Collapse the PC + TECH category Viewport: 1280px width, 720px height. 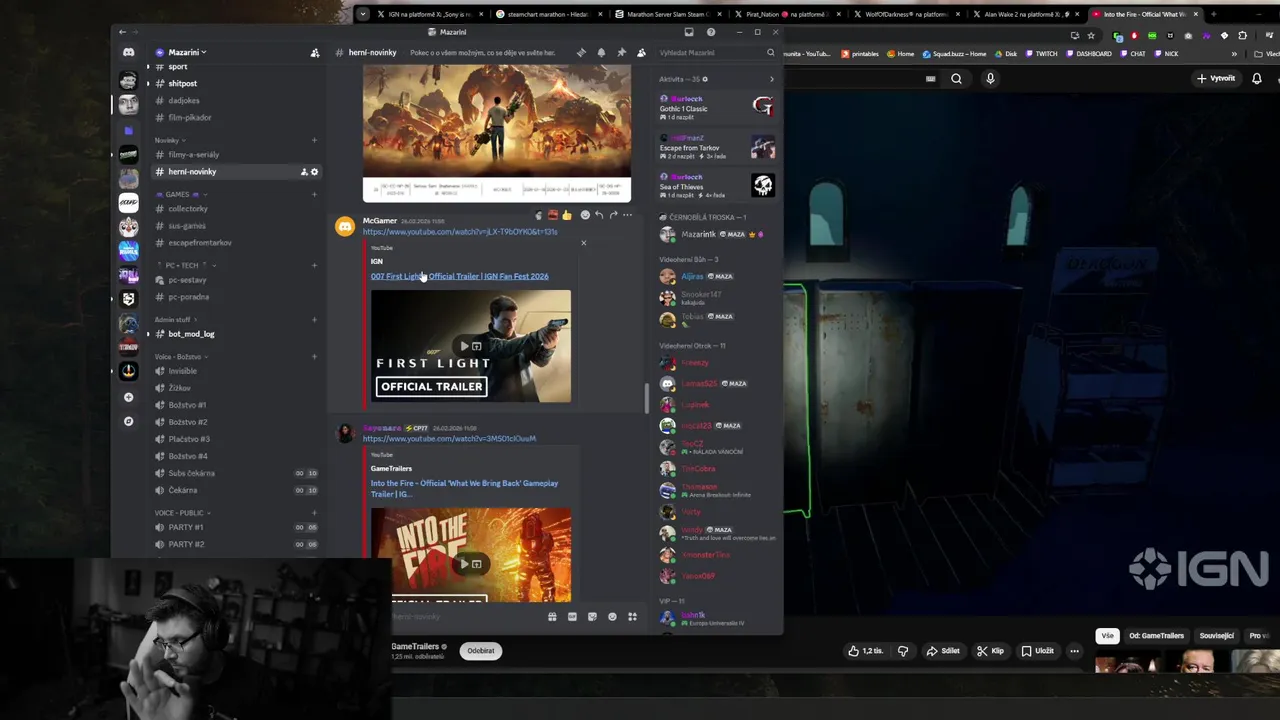click(x=186, y=266)
